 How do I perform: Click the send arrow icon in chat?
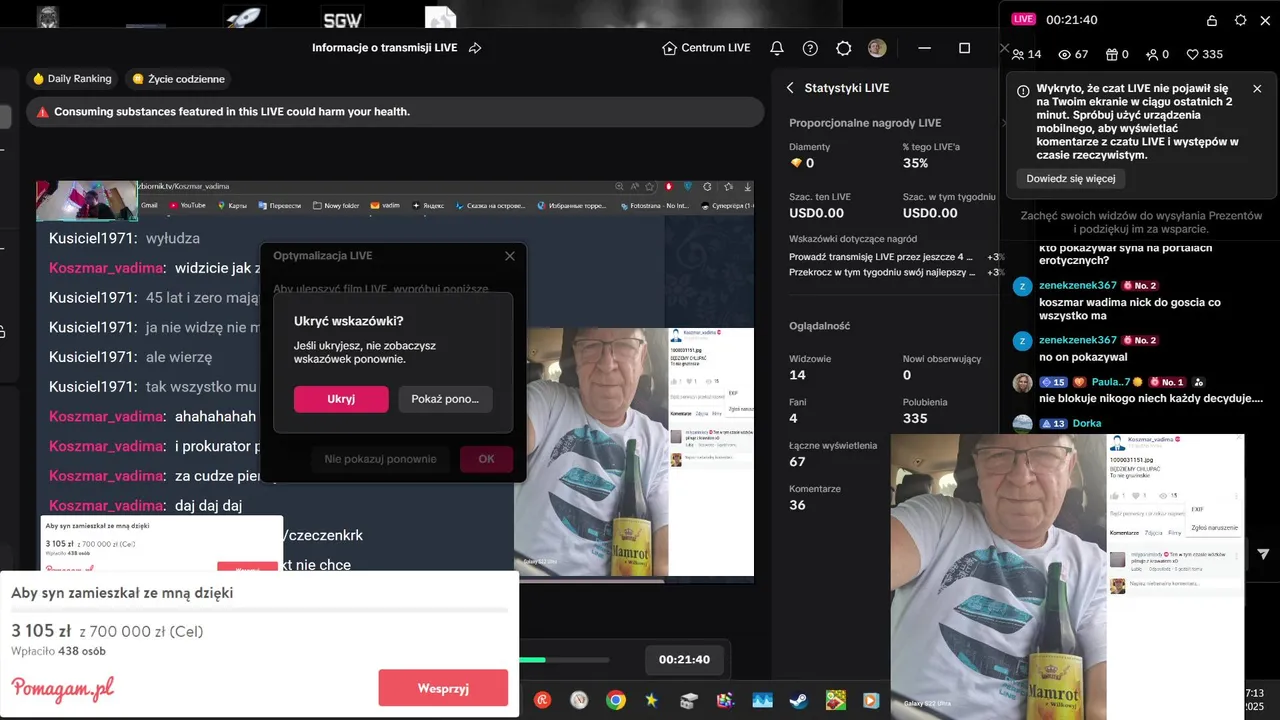coord(1263,553)
